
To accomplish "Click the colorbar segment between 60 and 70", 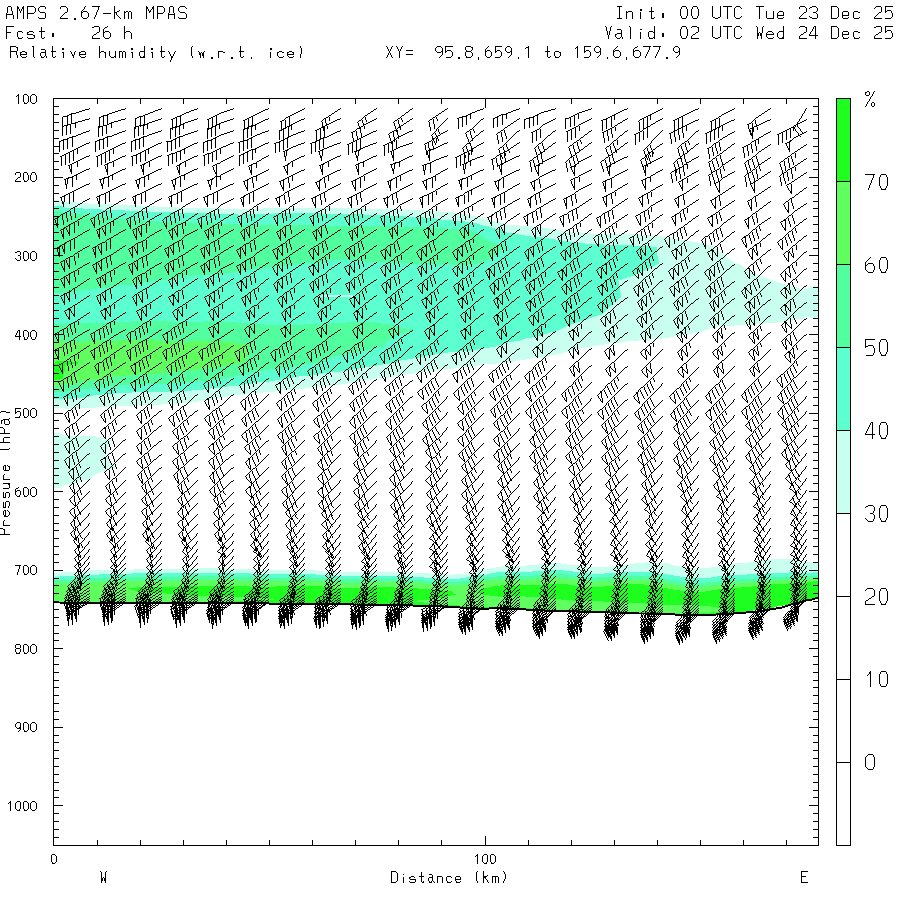I will (843, 223).
